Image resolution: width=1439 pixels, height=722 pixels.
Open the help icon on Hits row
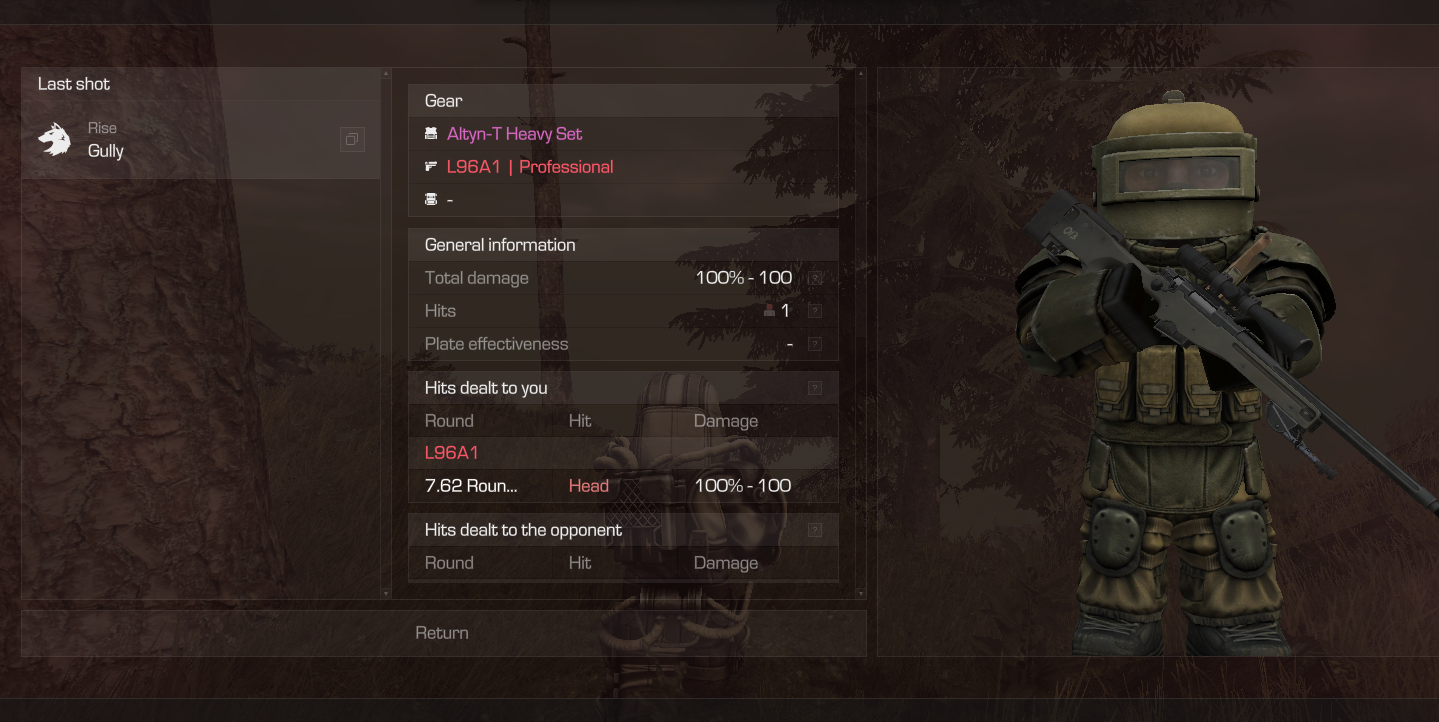coord(815,312)
